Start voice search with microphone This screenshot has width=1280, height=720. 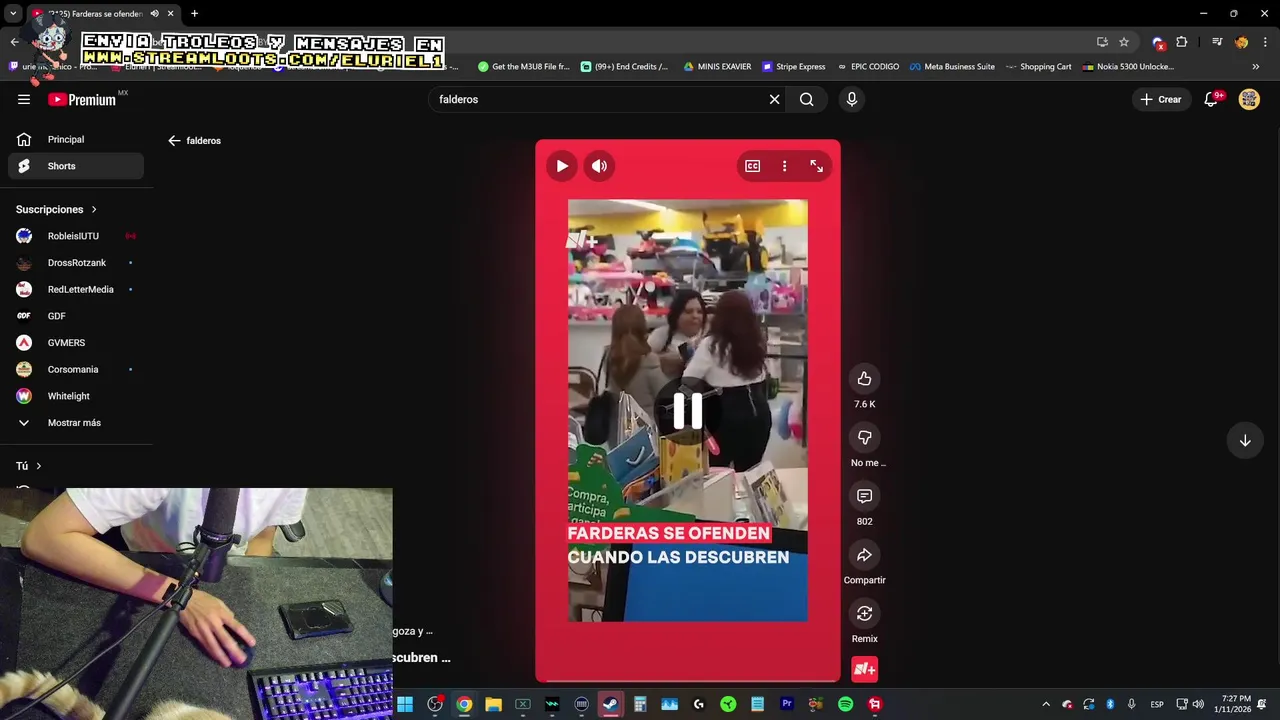click(852, 99)
